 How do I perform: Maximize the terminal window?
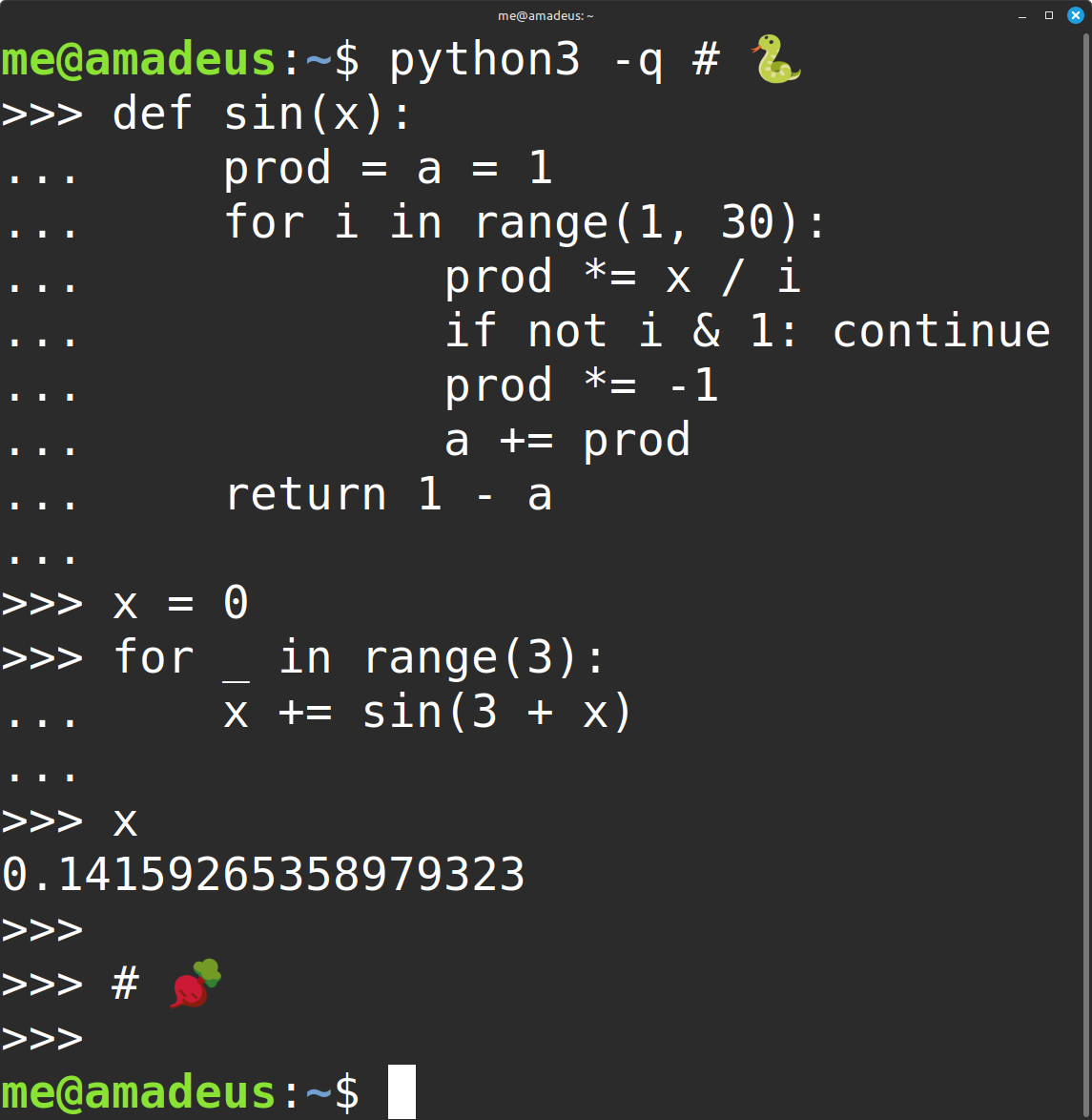[x=1049, y=15]
